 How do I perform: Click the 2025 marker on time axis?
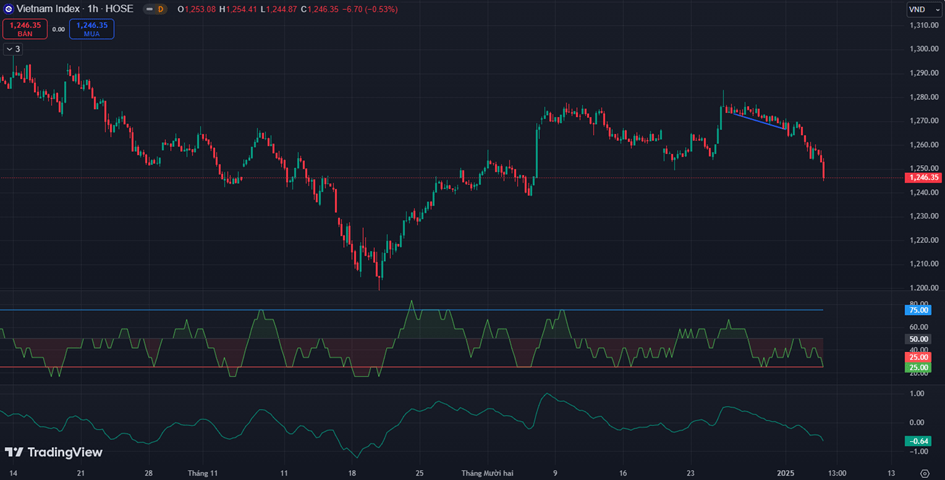pos(786,472)
